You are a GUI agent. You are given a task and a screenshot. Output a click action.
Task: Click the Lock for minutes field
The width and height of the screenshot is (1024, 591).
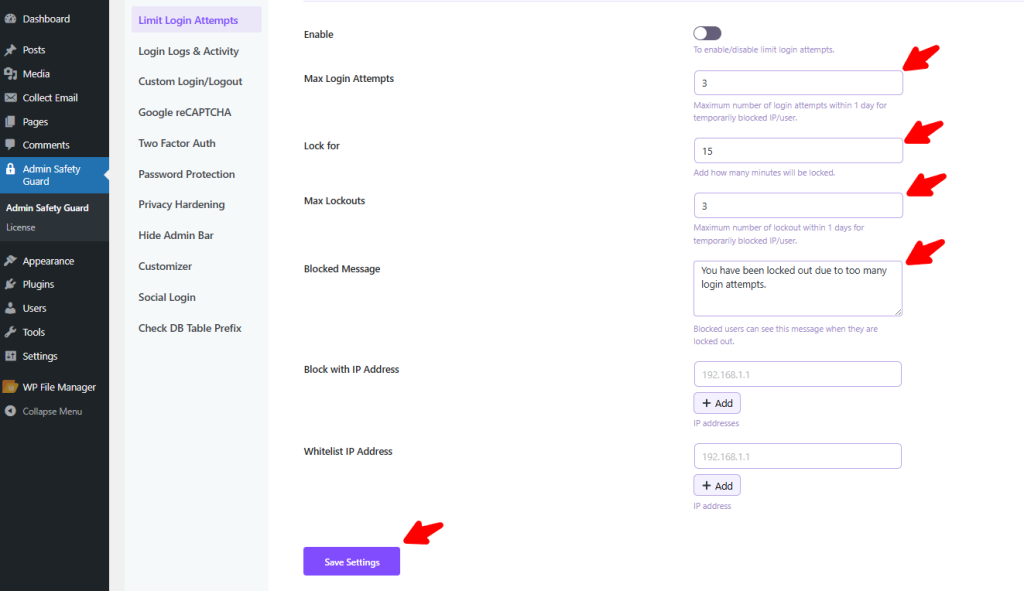(797, 151)
